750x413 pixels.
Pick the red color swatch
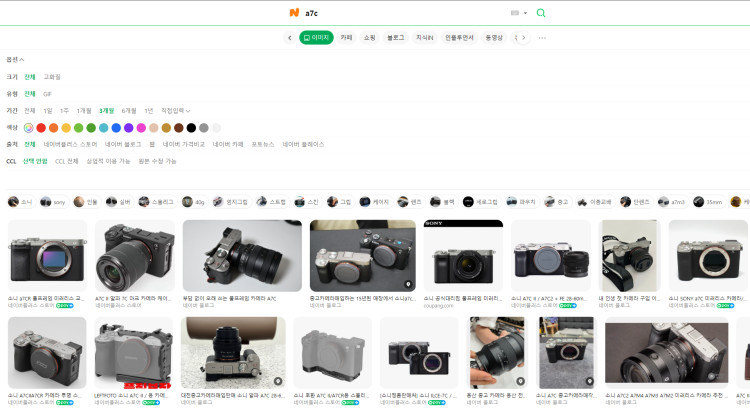pyautogui.click(x=41, y=127)
